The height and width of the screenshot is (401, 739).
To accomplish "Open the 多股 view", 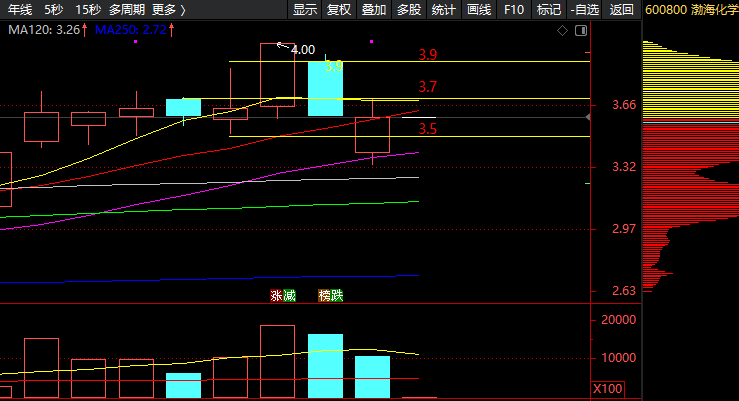I will [x=409, y=9].
